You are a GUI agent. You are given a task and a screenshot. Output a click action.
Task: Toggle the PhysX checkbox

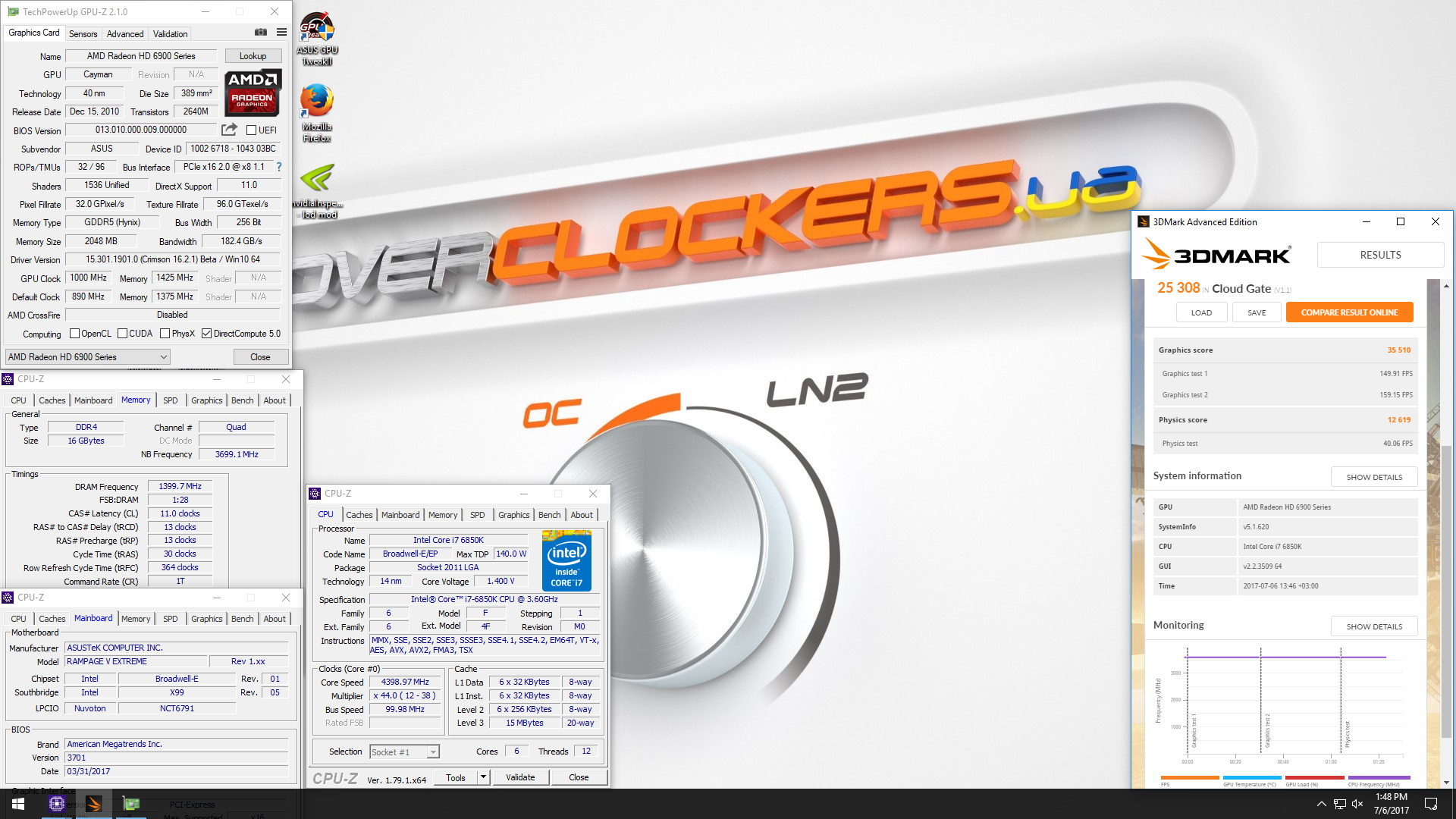pyautogui.click(x=165, y=334)
